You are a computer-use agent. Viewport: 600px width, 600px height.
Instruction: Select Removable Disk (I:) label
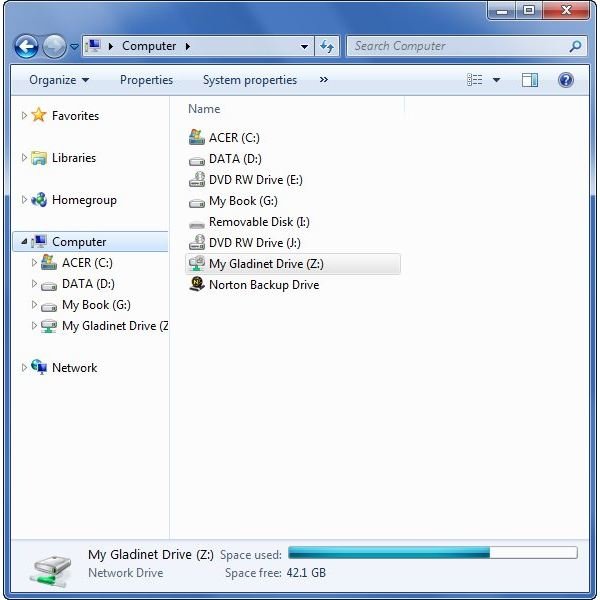259,222
